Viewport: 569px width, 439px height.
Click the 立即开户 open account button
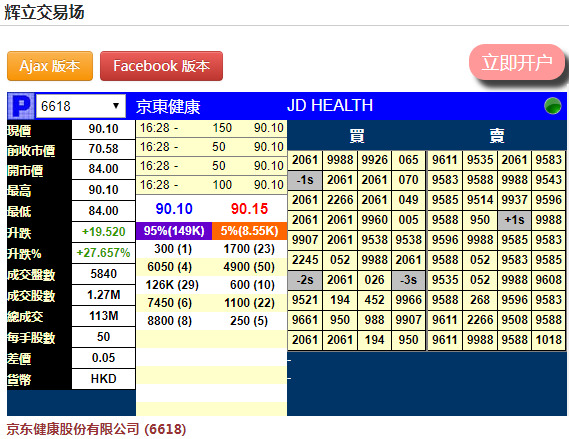517,62
